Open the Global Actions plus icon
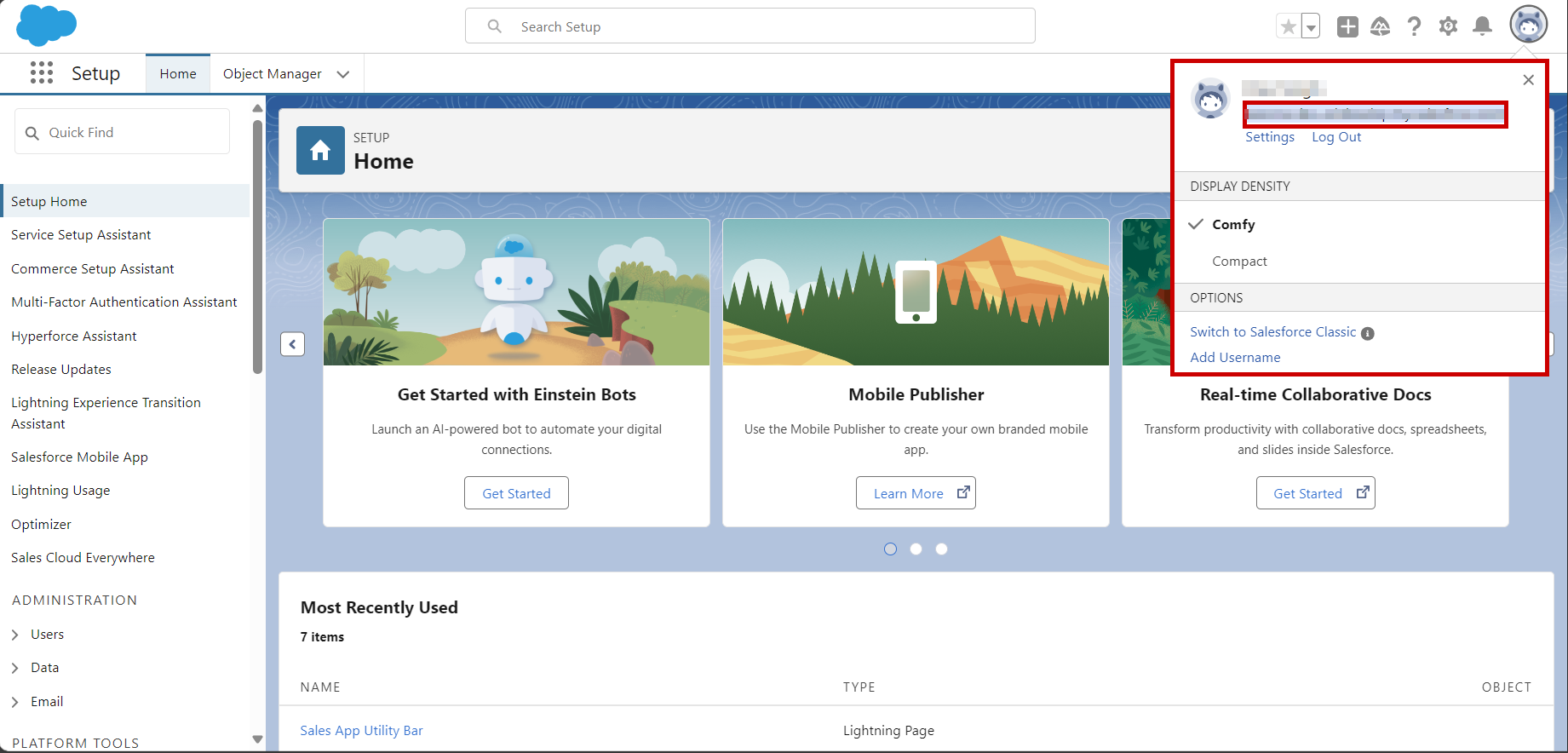Screen dimensions: 1568x753 click(1347, 27)
